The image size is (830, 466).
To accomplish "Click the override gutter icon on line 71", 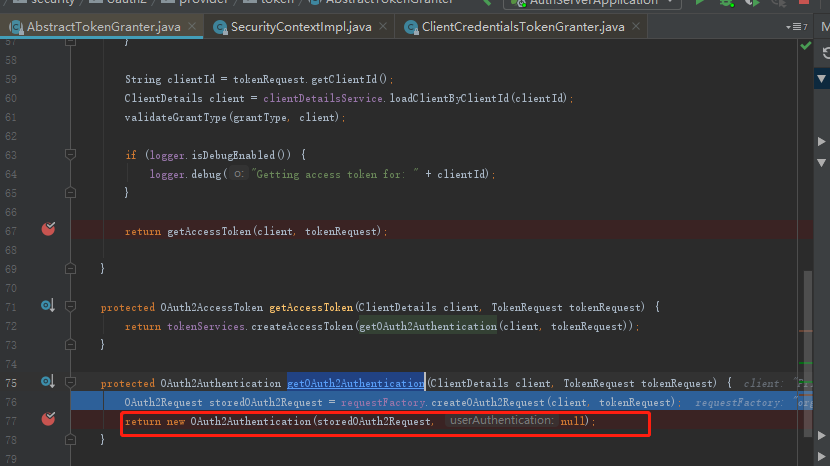I will [48, 306].
